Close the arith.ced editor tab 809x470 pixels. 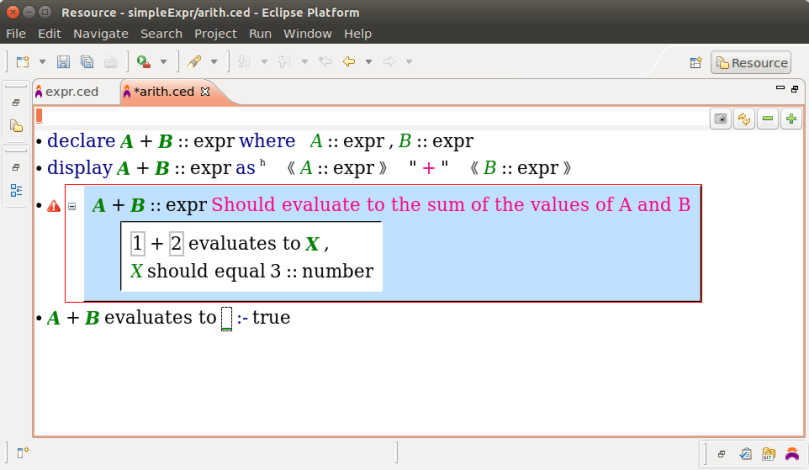pyautogui.click(x=206, y=91)
